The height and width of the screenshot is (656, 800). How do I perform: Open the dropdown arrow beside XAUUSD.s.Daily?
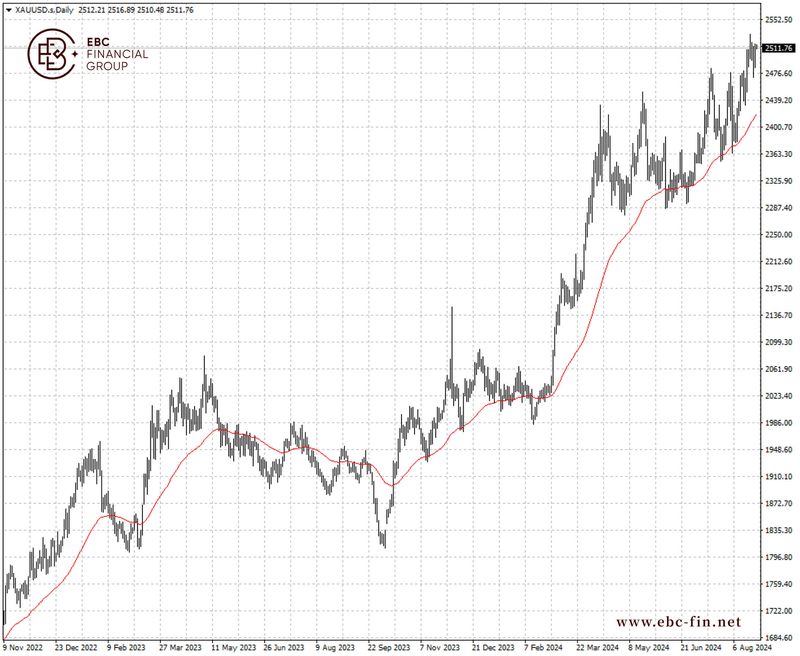coord(9,10)
